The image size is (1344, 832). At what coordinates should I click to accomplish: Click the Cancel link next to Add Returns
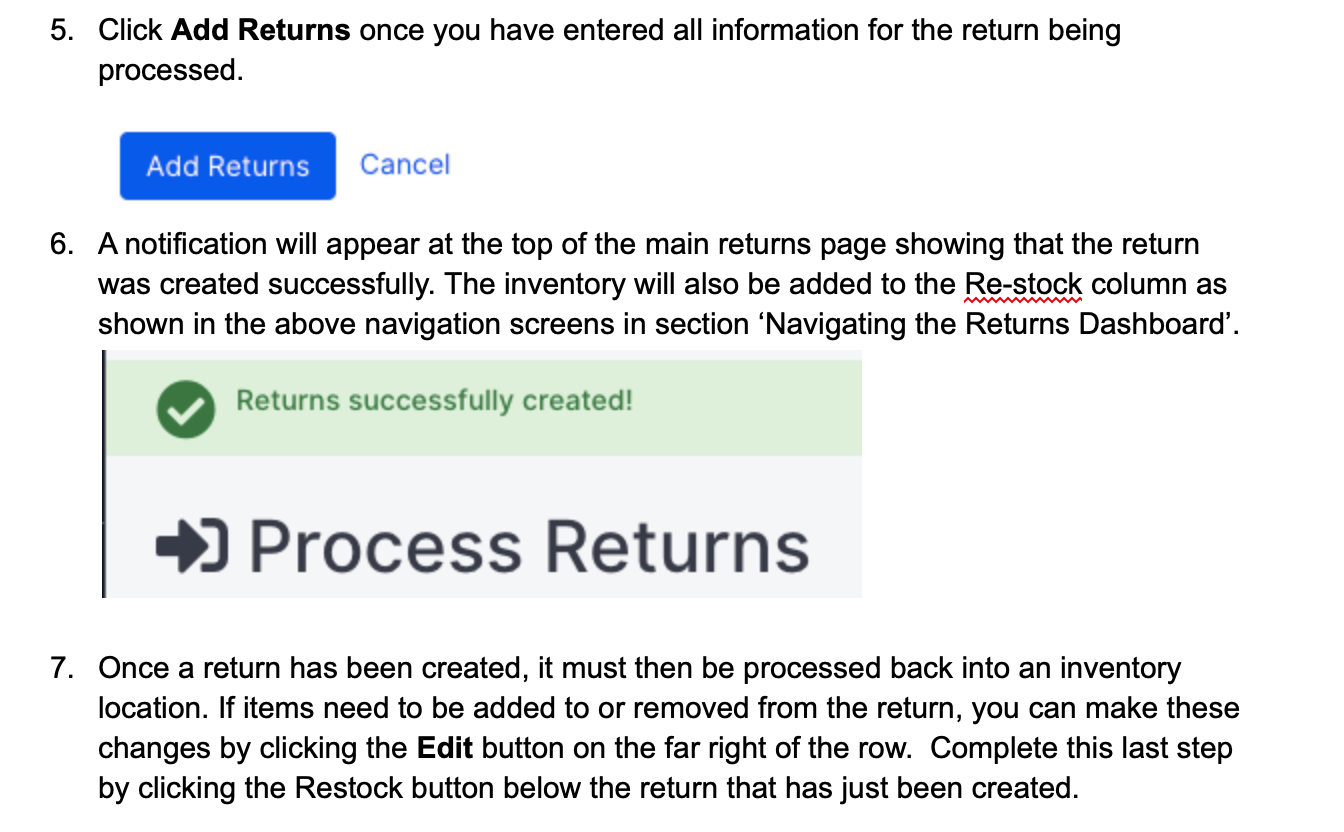[404, 164]
